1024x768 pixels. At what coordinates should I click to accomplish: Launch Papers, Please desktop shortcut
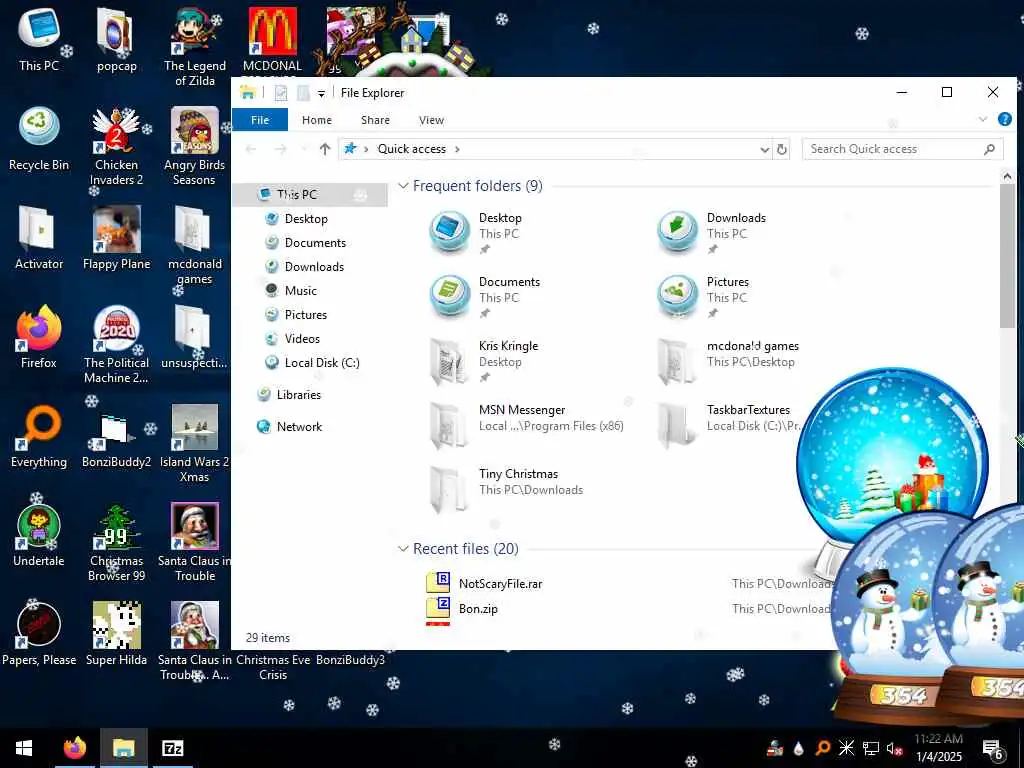tap(39, 634)
